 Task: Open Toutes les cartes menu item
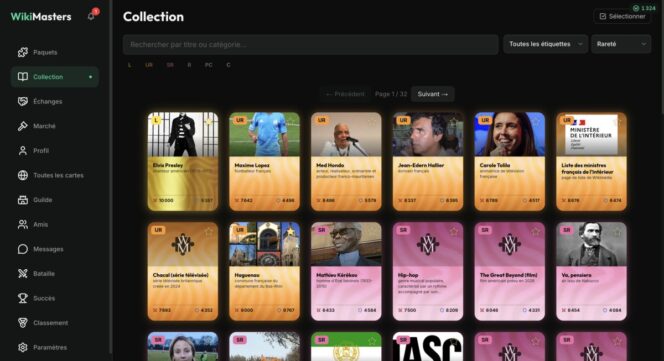coord(55,175)
